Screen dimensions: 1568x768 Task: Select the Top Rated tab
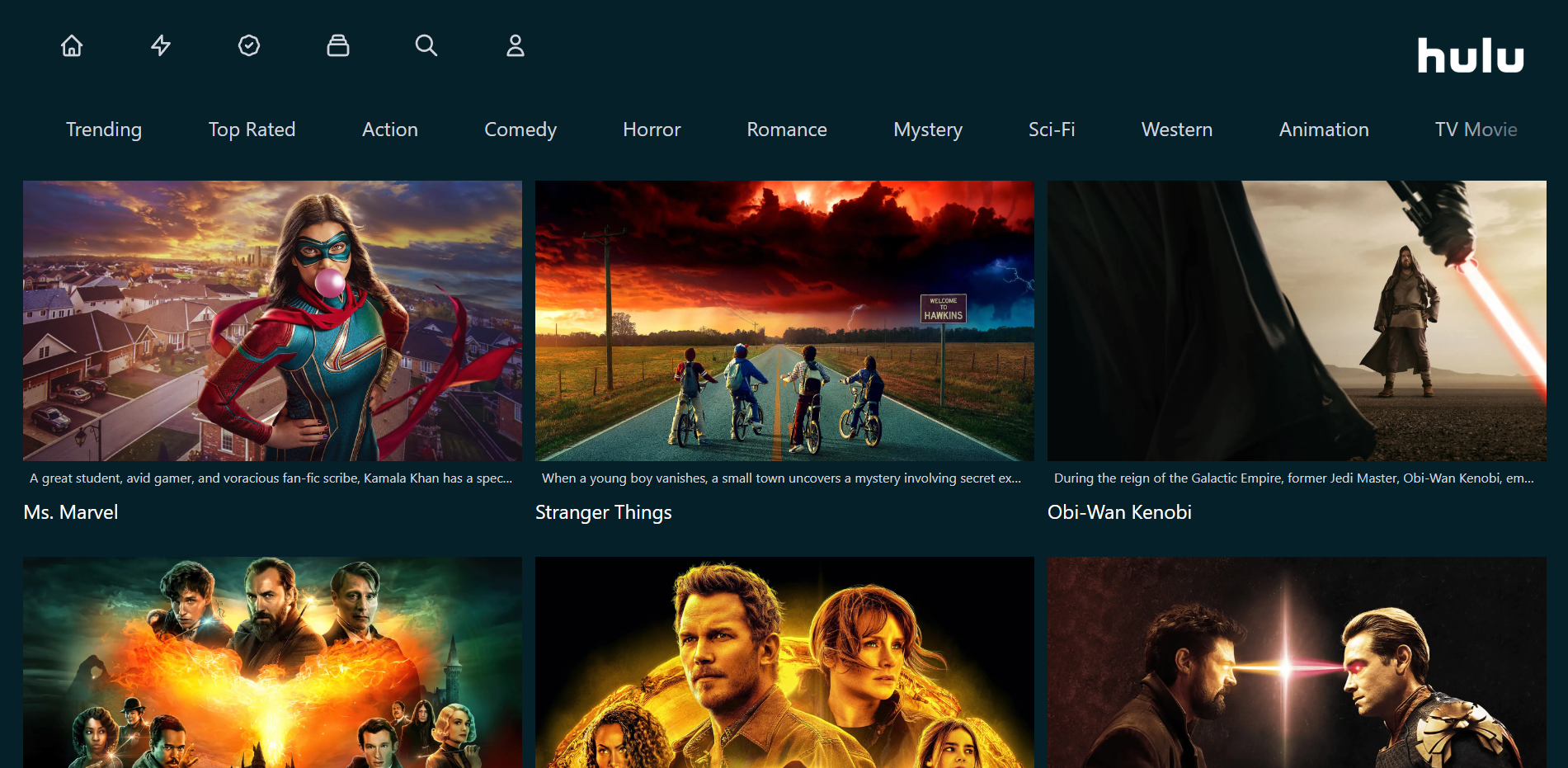[x=252, y=130]
